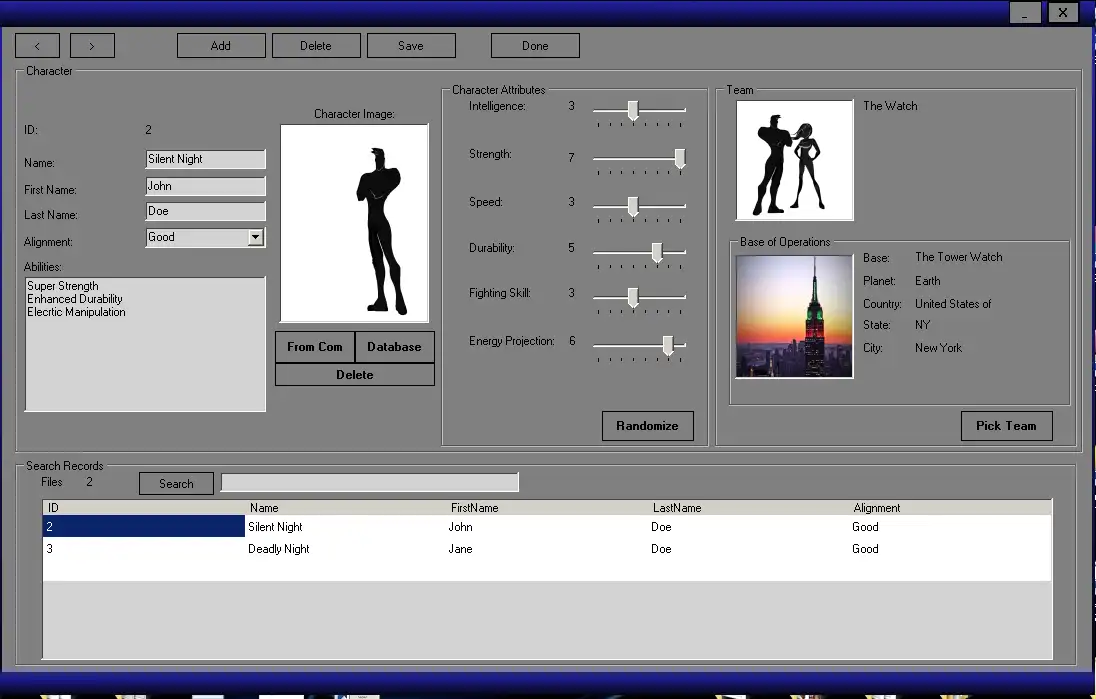Screen dimensions: 1096x699
Task: Click the Empire State Building base photo
Action: coord(794,316)
